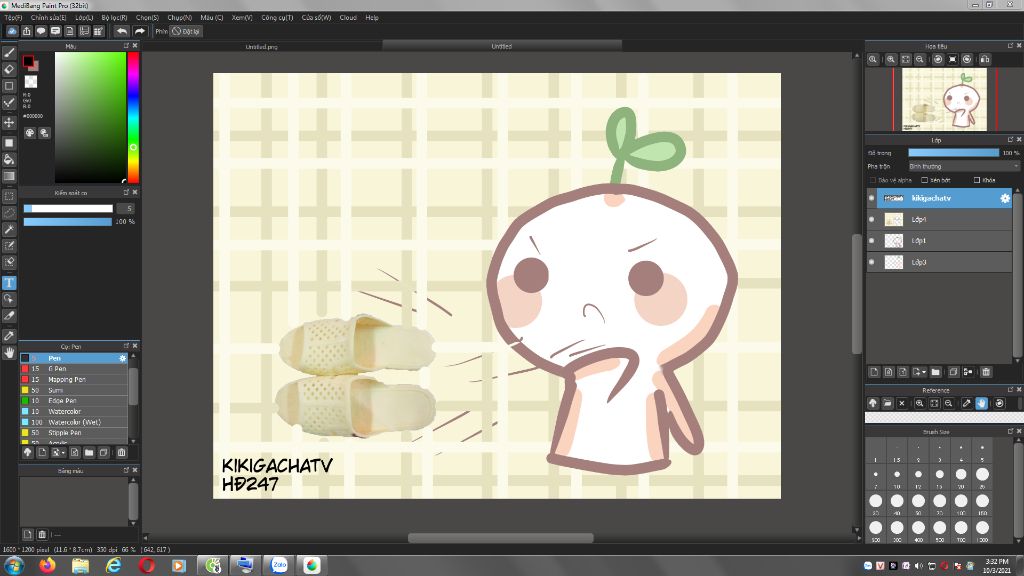The image size is (1024, 576).
Task: Undock the Lớp layers panel
Action: point(1010,140)
